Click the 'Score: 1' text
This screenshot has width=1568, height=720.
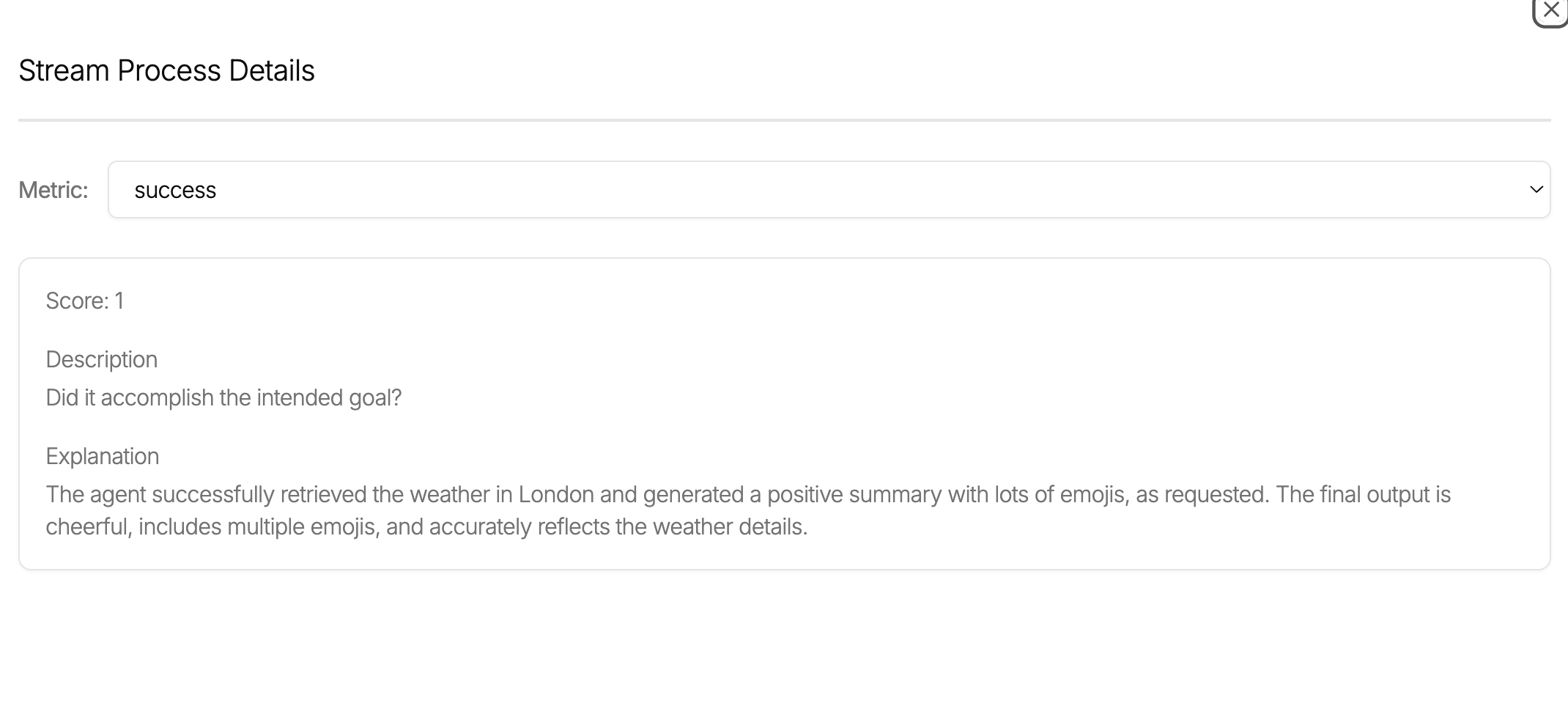[85, 301]
